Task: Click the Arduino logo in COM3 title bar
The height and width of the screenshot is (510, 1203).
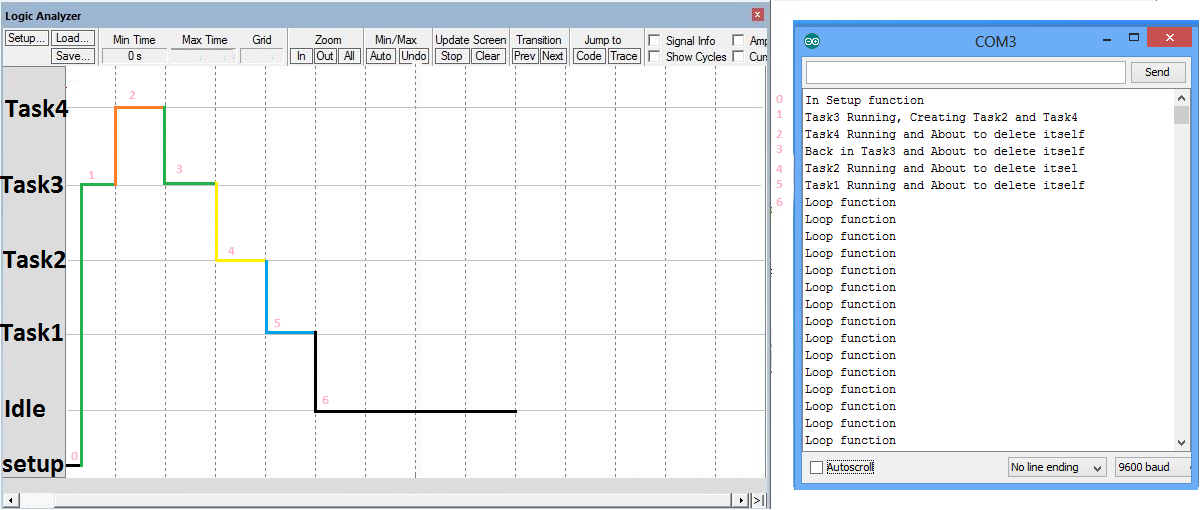Action: coord(812,41)
